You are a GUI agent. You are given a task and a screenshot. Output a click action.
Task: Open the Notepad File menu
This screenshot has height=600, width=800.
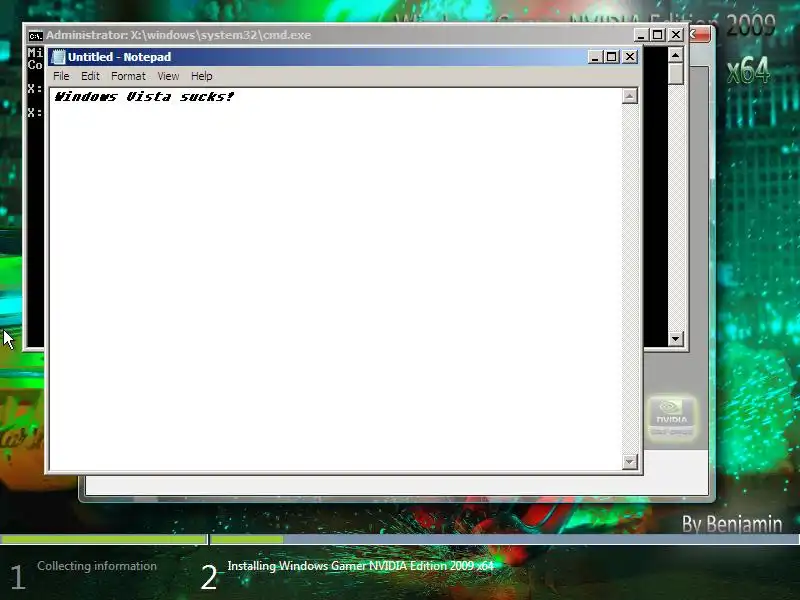click(61, 76)
